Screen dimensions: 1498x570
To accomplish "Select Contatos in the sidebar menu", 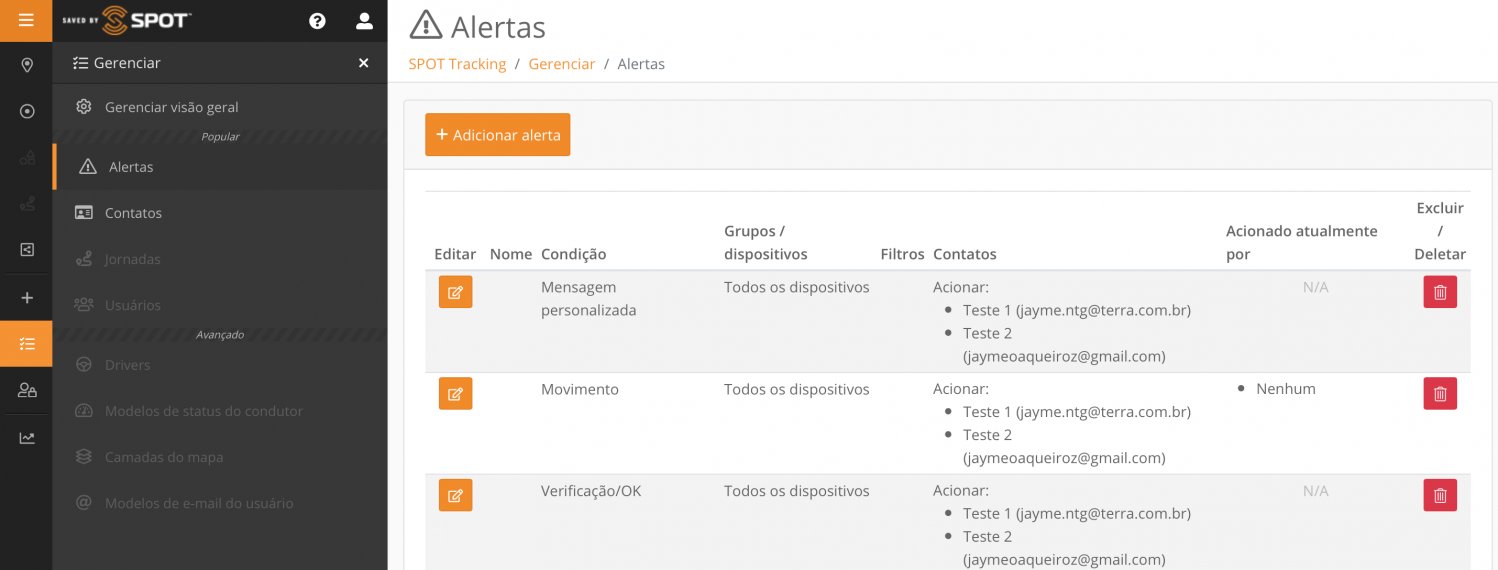I will (133, 213).
